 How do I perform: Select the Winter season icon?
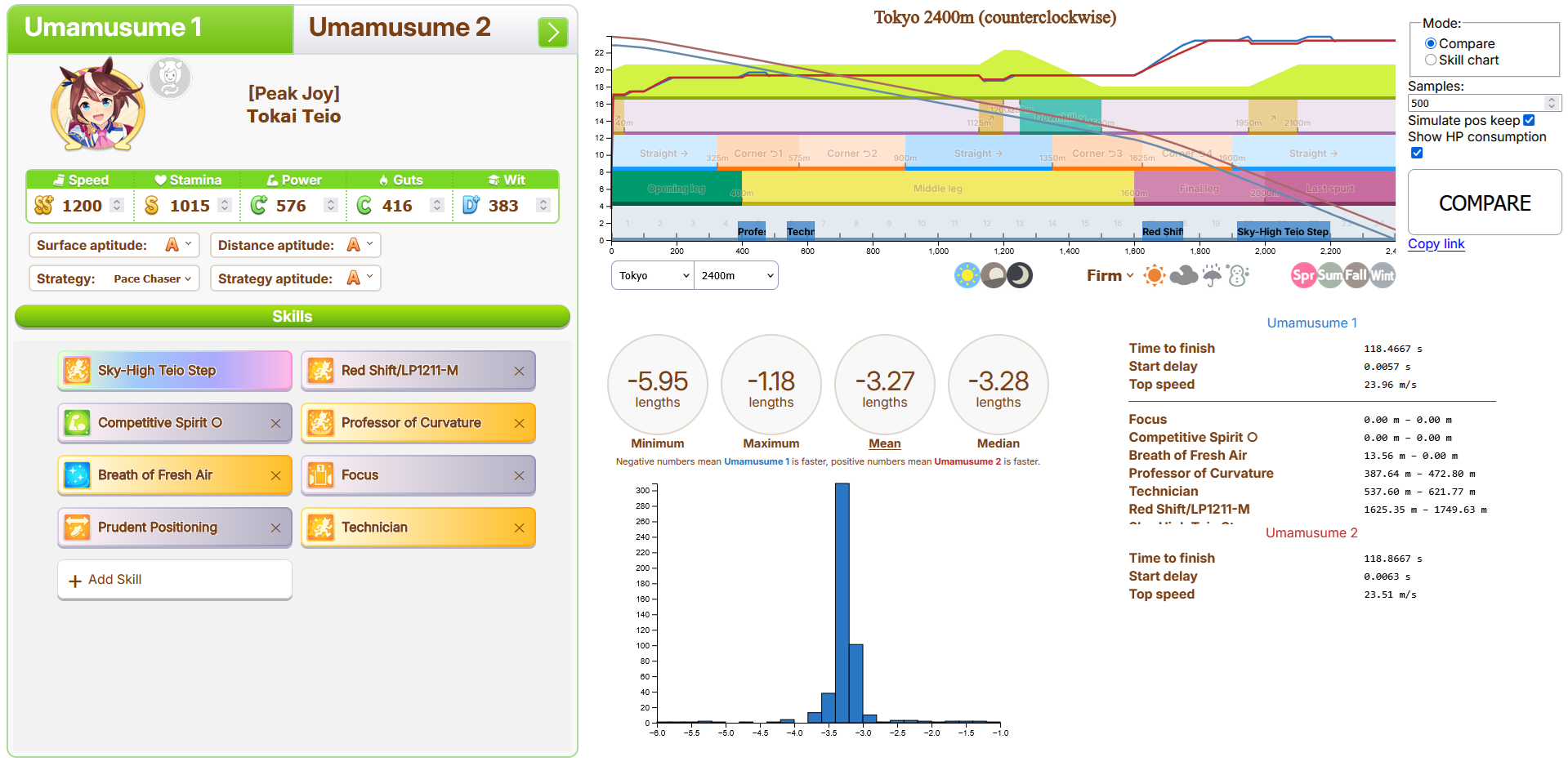(x=1383, y=275)
